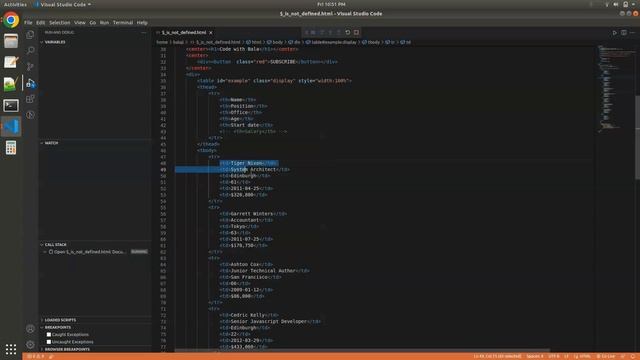Open the Files app in the dock
640x360 pixels.
tap(11, 41)
